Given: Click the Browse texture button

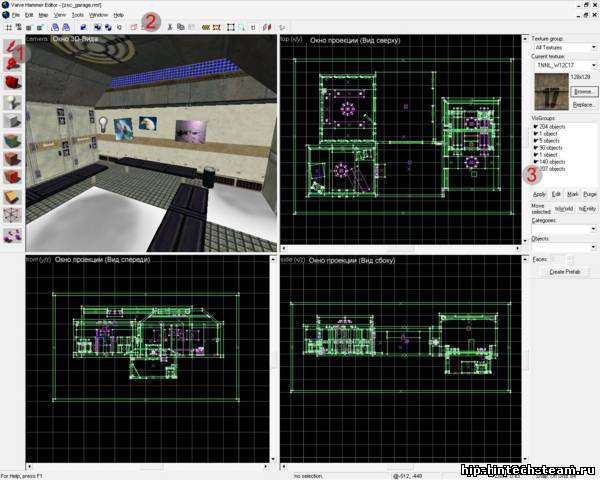Looking at the screenshot, I should pyautogui.click(x=584, y=91).
